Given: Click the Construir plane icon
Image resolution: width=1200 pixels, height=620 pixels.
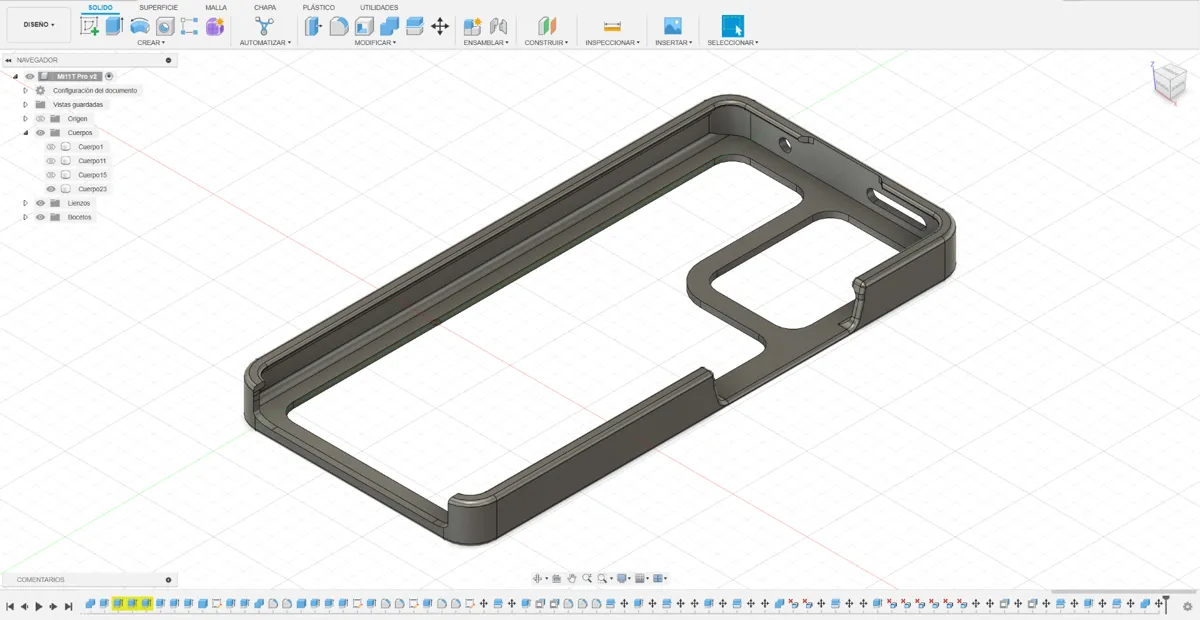Looking at the screenshot, I should (x=546, y=27).
